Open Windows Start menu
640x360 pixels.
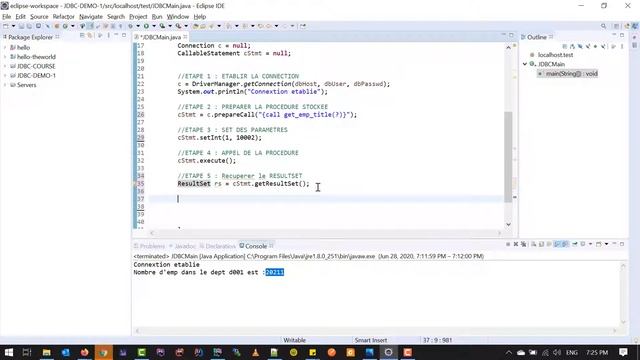[9, 352]
